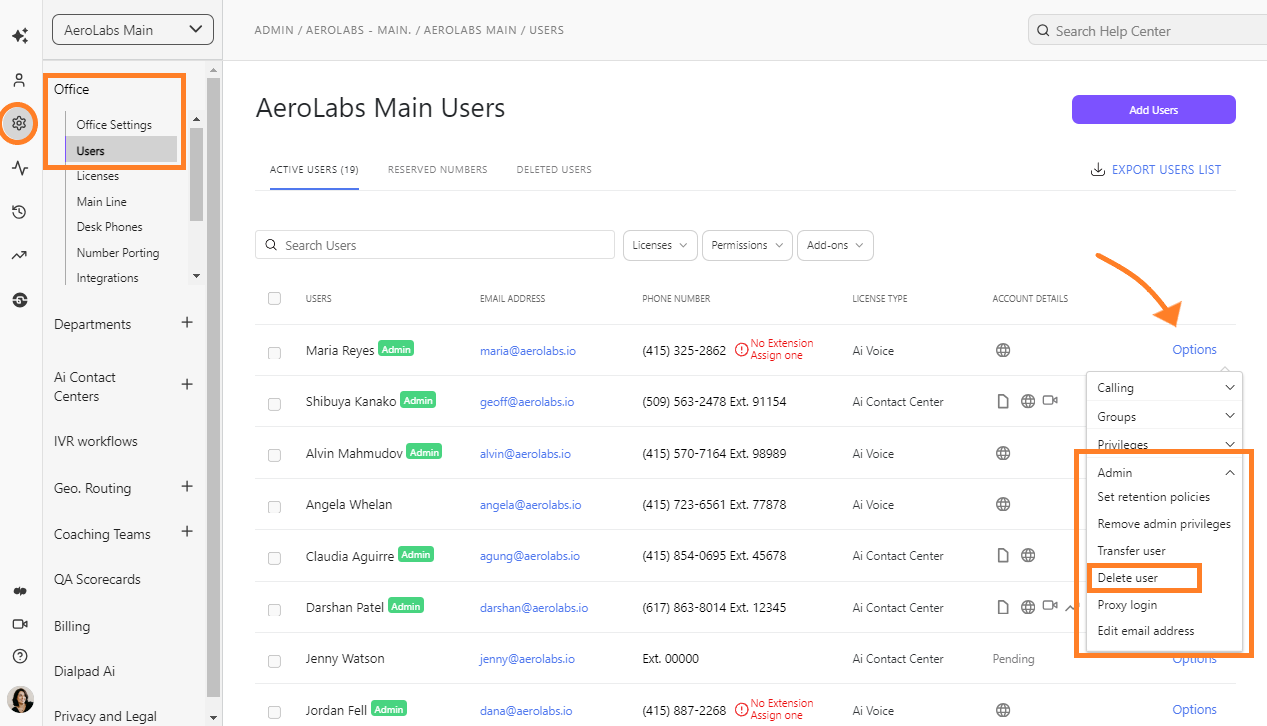The height and width of the screenshot is (726, 1267).
Task: Open the profile person icon in left rail
Action: point(19,80)
